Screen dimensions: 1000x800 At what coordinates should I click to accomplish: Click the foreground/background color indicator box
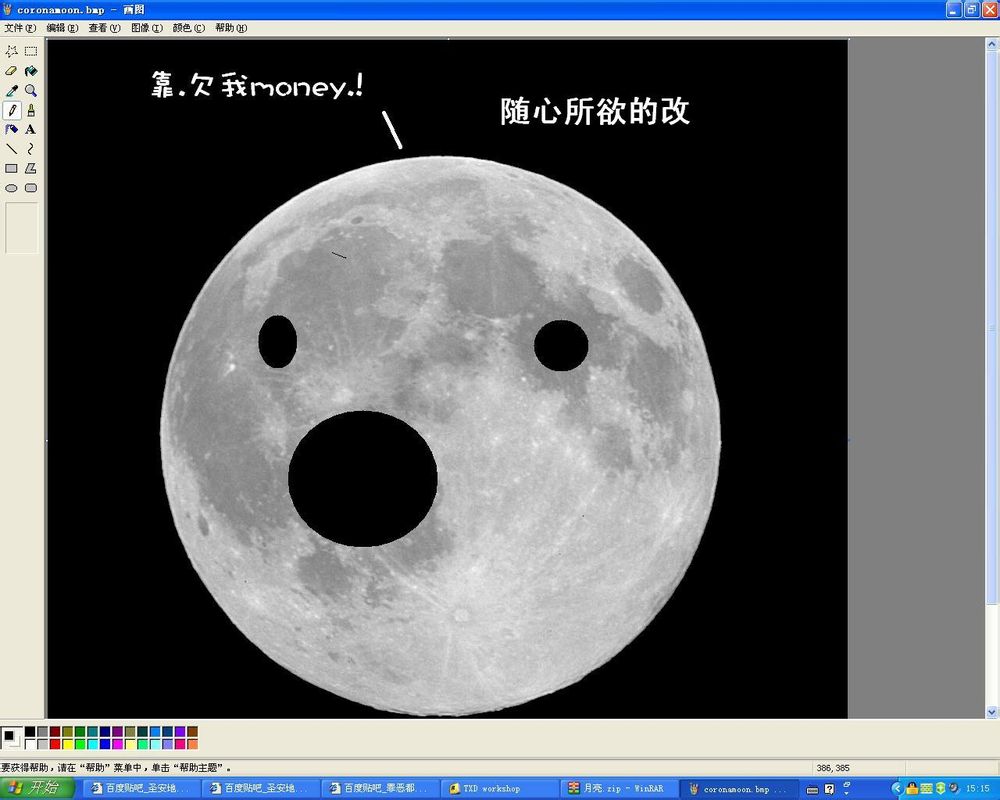[x=11, y=738]
